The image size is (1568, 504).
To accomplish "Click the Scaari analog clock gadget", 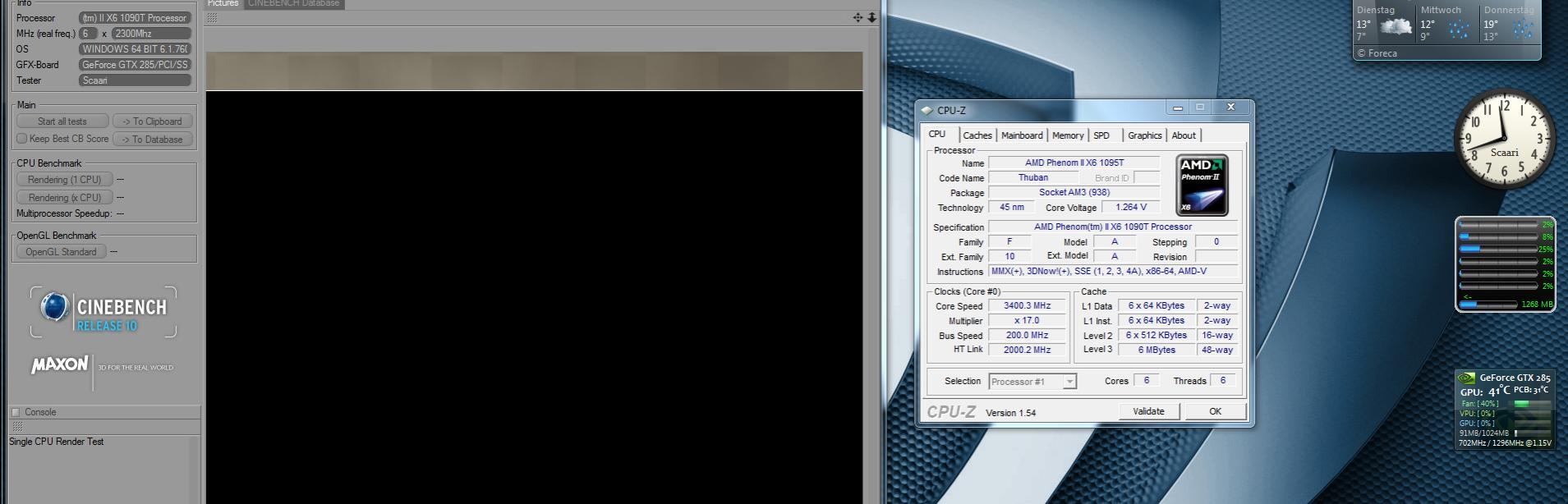I will (x=1504, y=138).
